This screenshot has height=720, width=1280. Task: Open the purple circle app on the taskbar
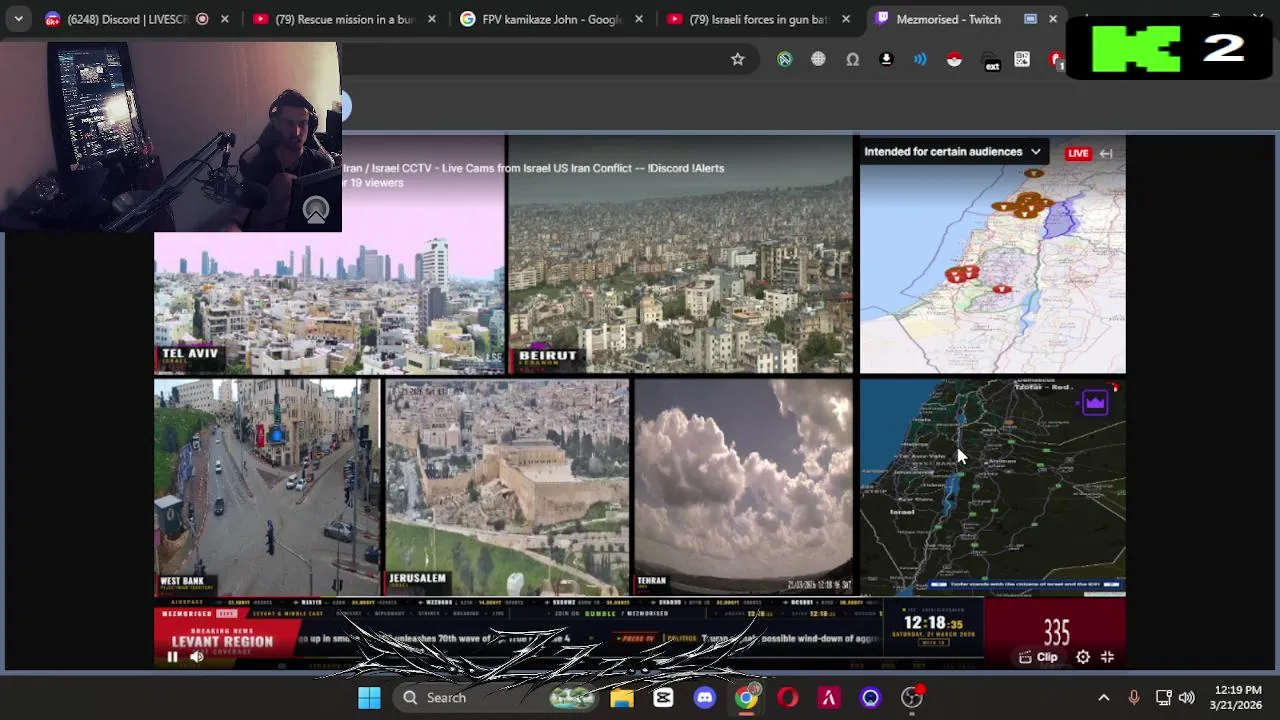click(x=870, y=697)
